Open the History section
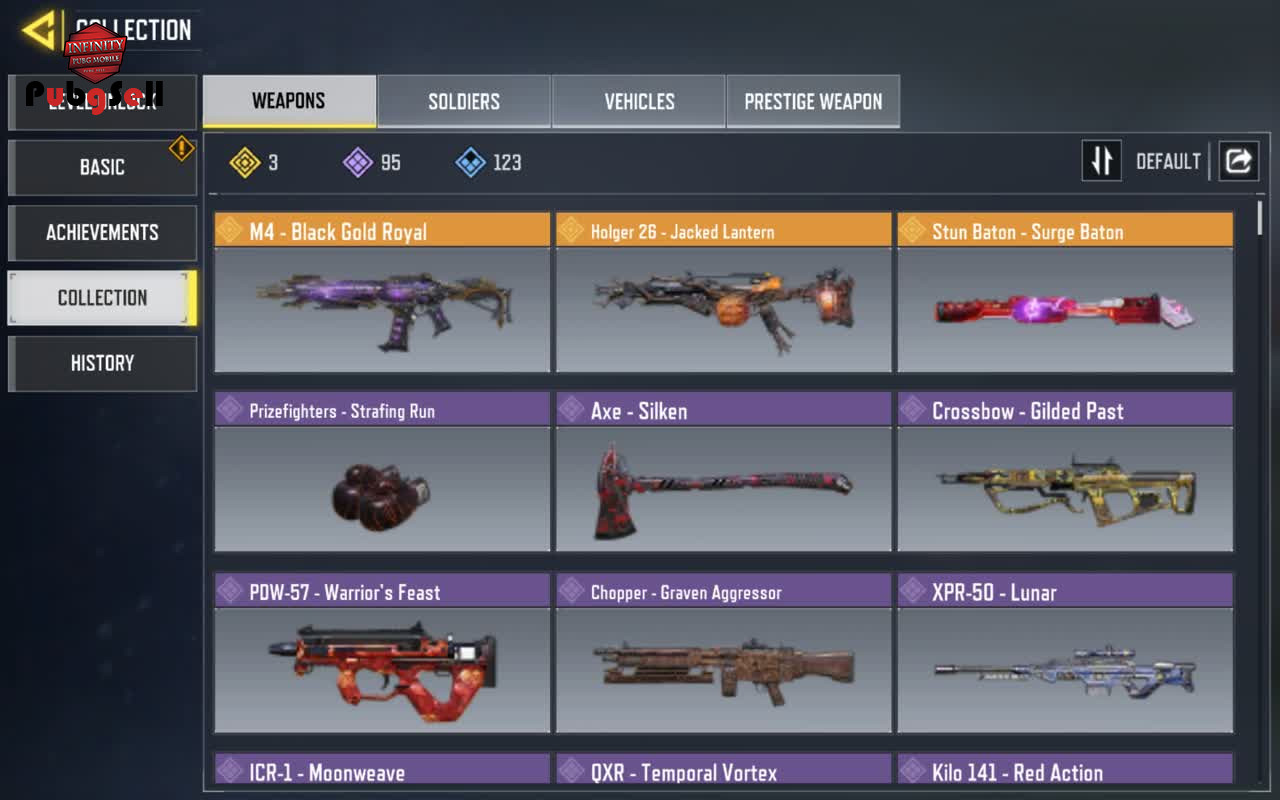The height and width of the screenshot is (800, 1280). 102,363
